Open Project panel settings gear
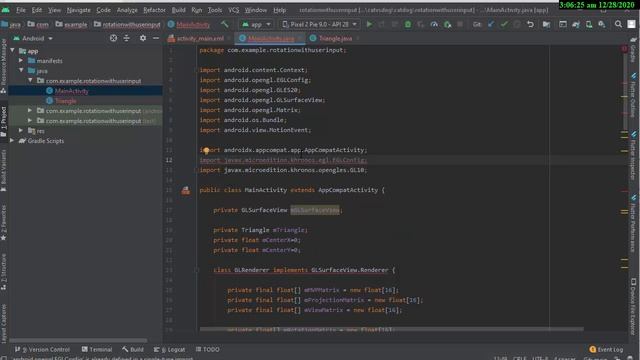 (x=143, y=38)
